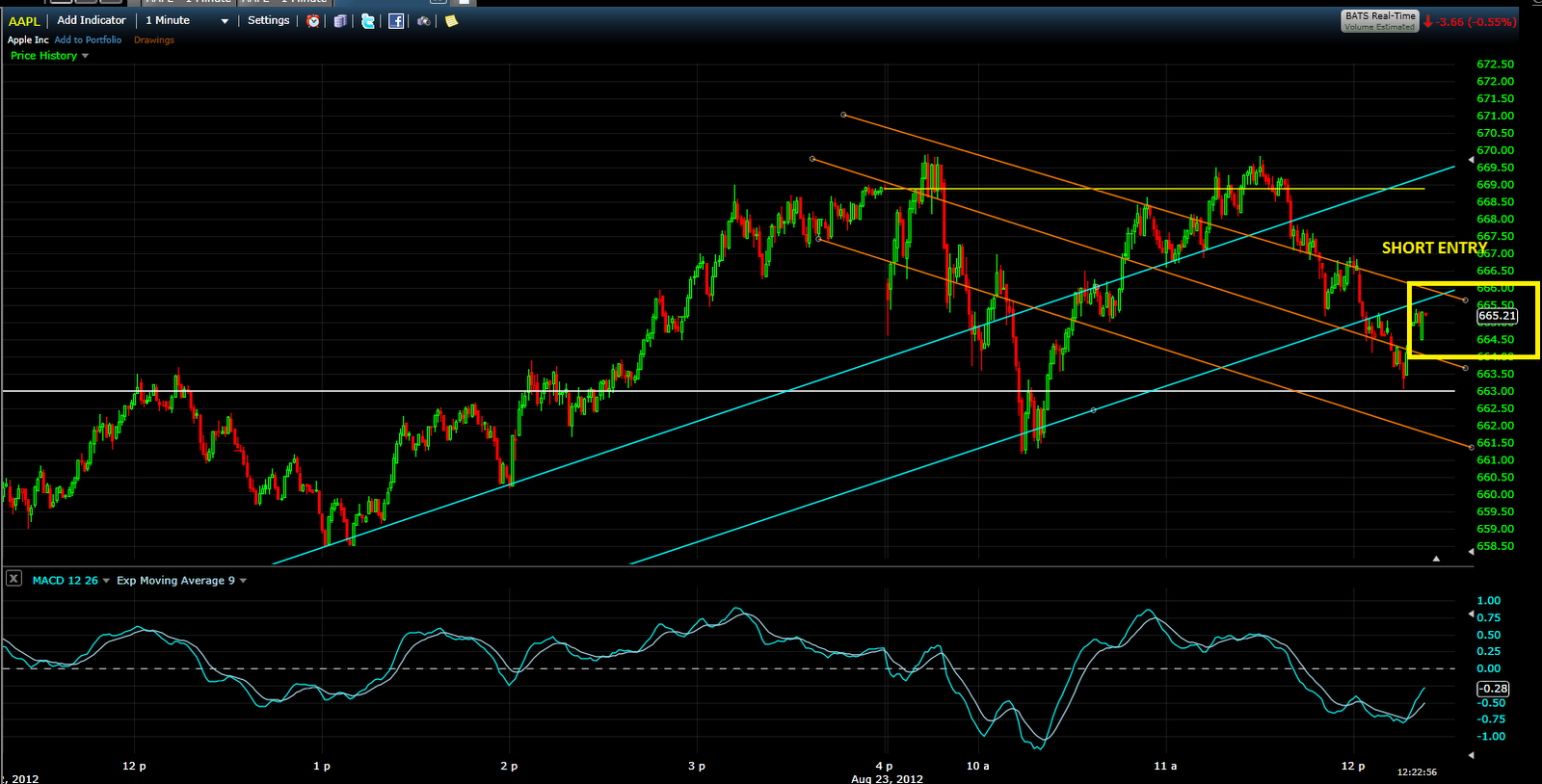
Task: Click the Add to Portfolio link
Action: click(x=88, y=40)
